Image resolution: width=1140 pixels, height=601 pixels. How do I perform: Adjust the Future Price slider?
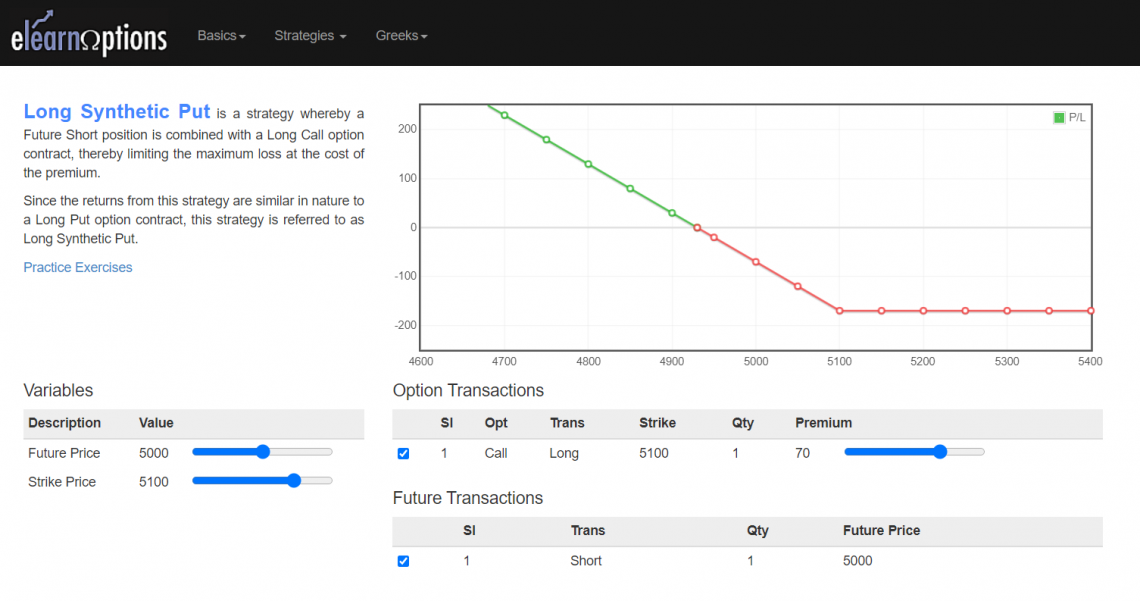[x=263, y=452]
